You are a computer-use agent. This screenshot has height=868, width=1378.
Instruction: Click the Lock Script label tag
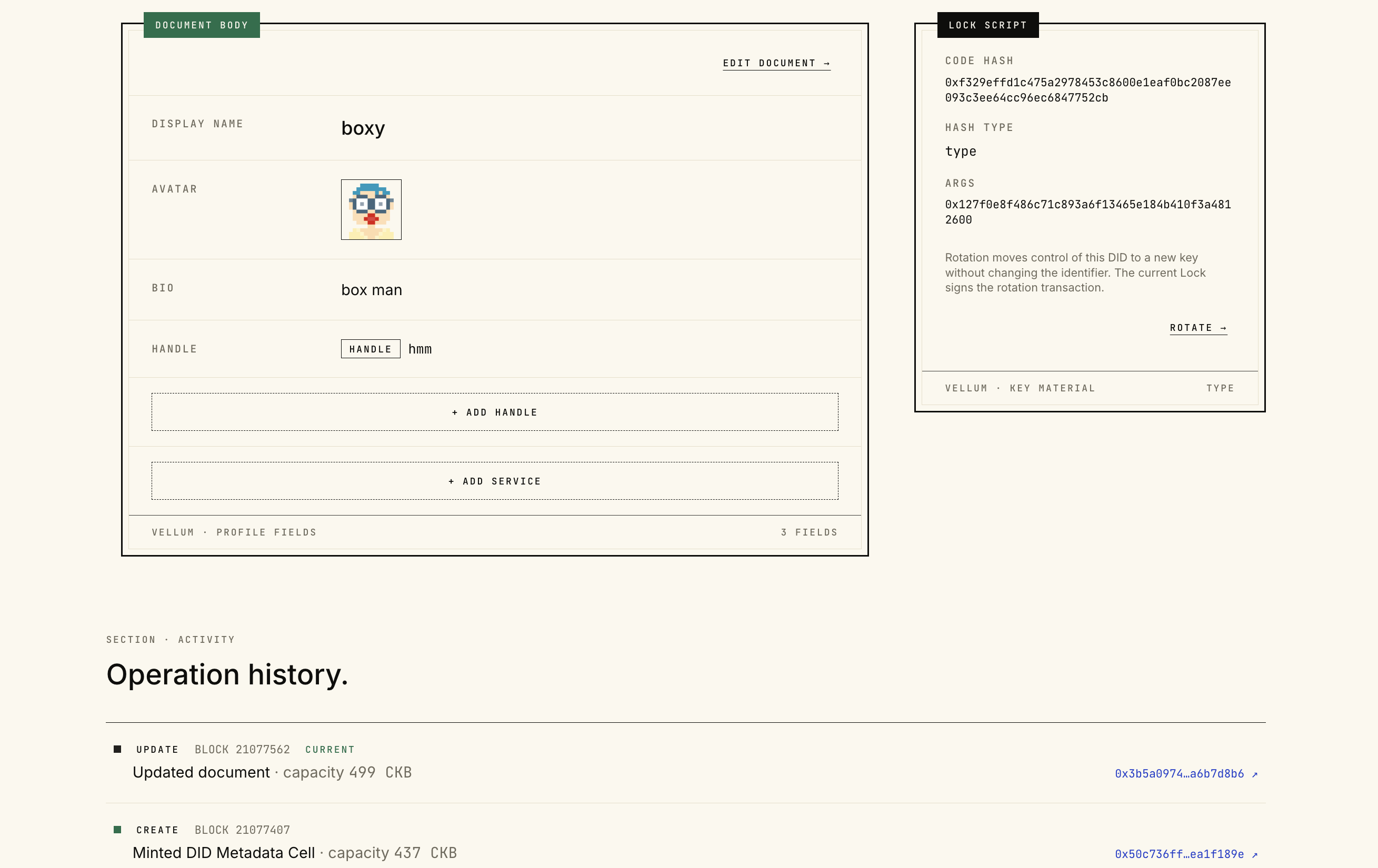(x=988, y=25)
